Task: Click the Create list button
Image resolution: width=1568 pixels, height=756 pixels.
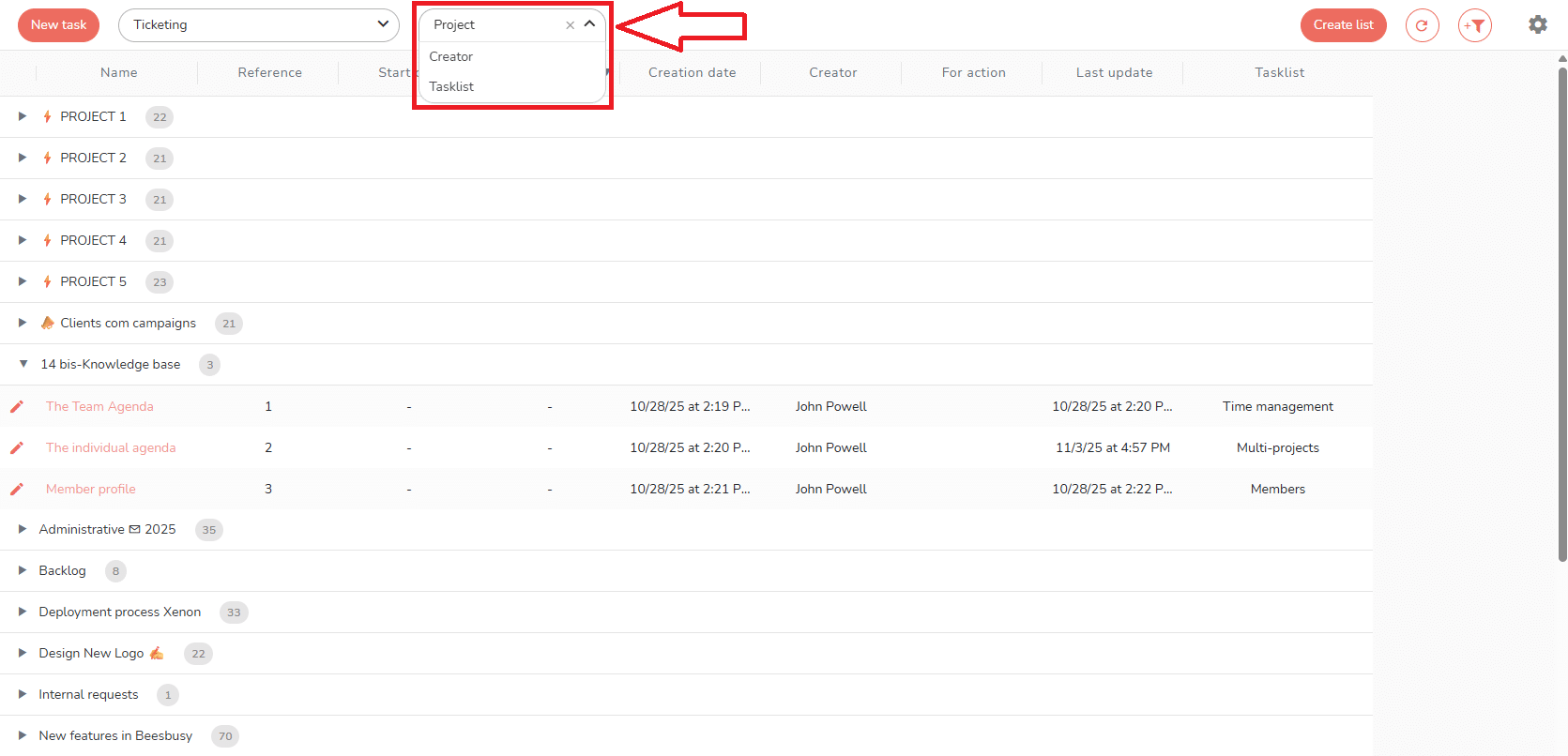Action: (1343, 25)
